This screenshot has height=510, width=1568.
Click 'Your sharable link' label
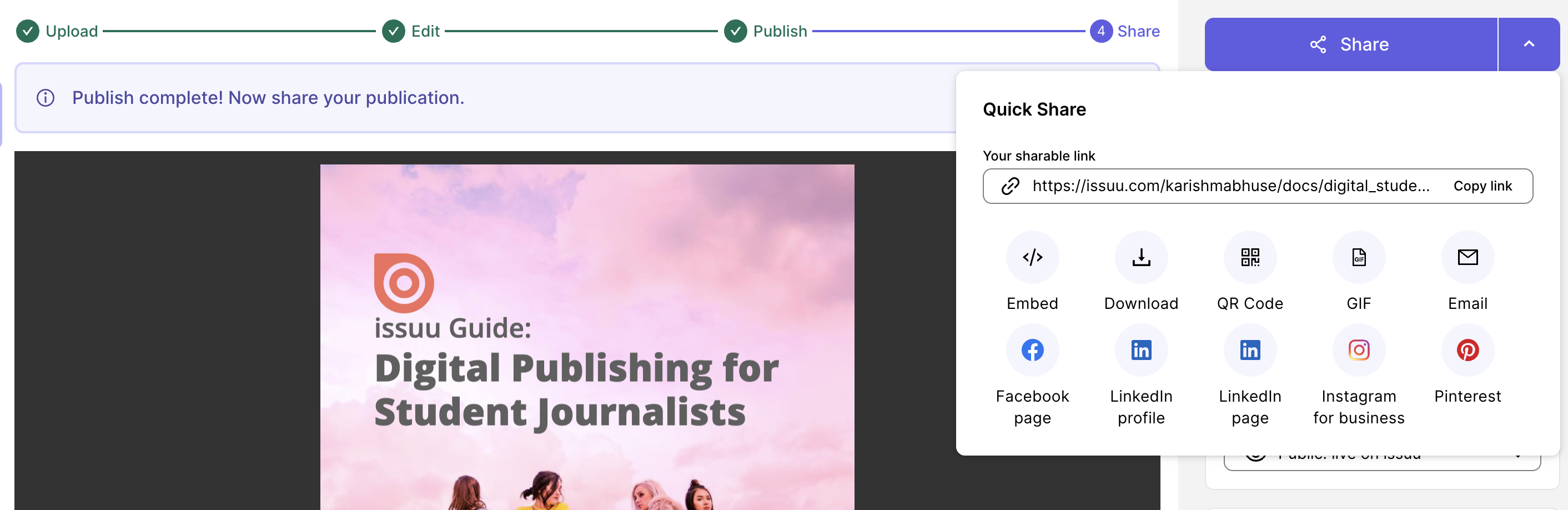coord(1038,156)
